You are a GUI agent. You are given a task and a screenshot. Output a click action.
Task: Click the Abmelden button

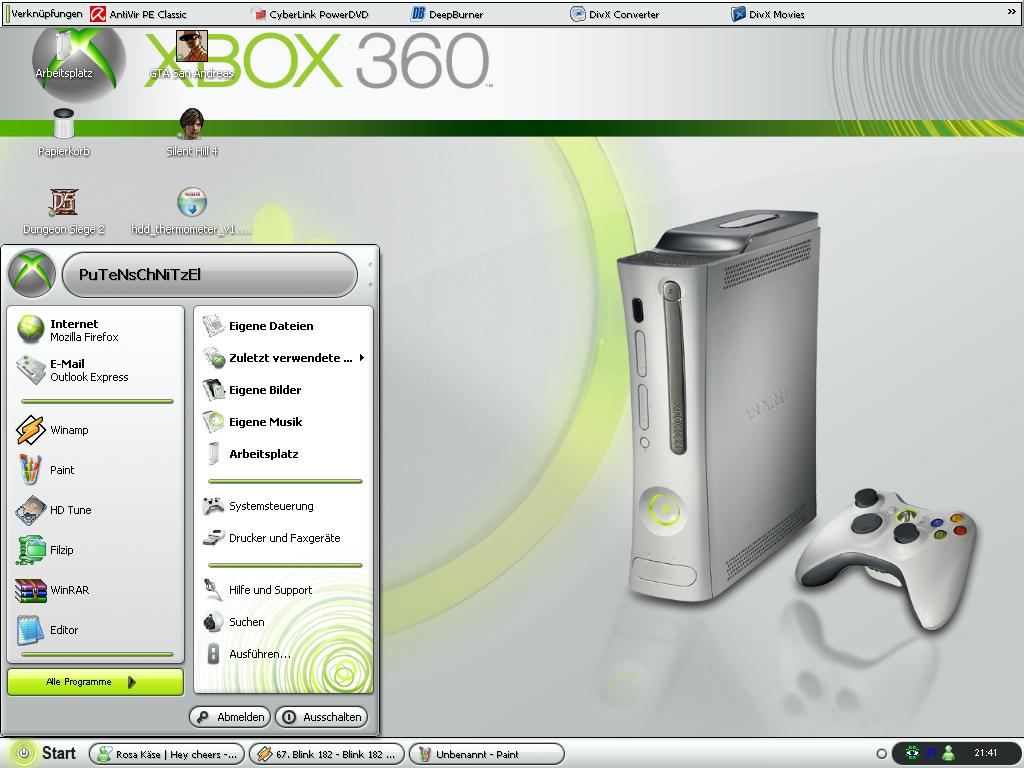tap(230, 717)
